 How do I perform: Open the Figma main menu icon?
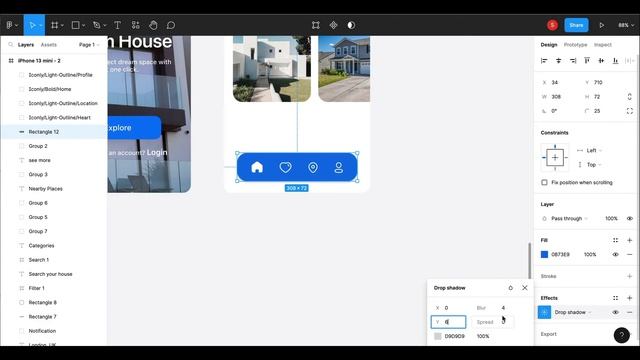pyautogui.click(x=9, y=25)
